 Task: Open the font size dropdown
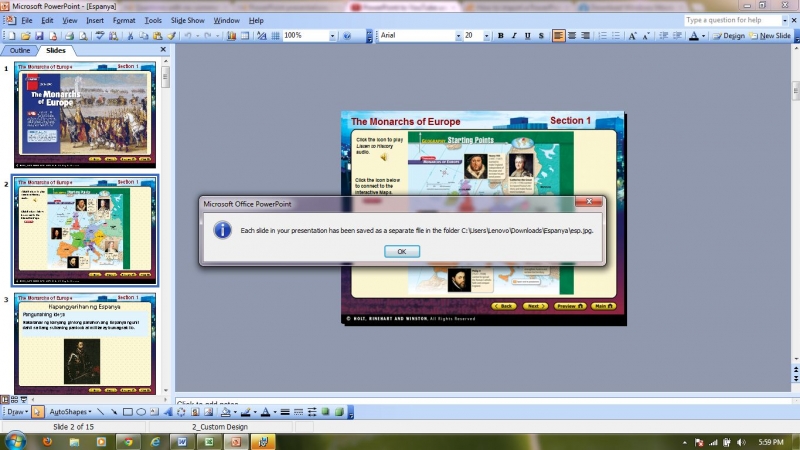pos(485,35)
